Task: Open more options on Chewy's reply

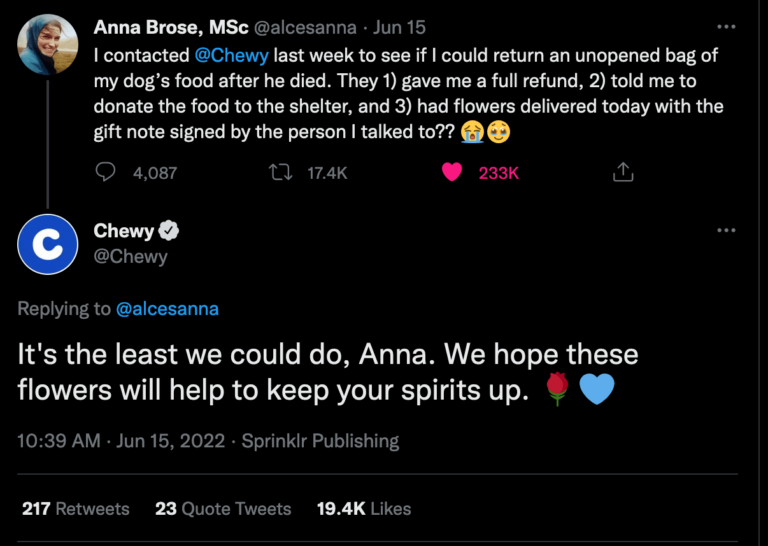Action: (727, 231)
